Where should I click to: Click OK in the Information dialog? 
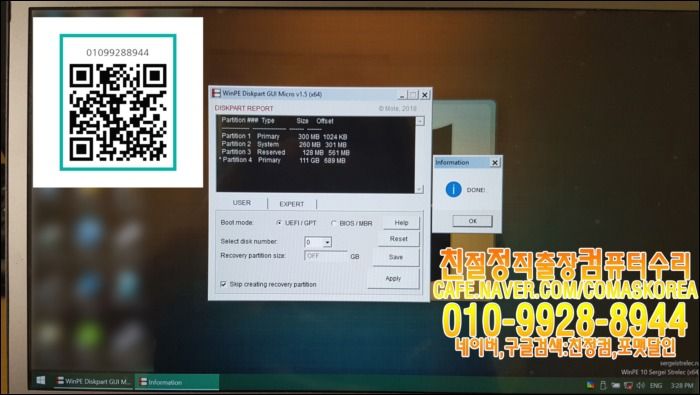[472, 221]
